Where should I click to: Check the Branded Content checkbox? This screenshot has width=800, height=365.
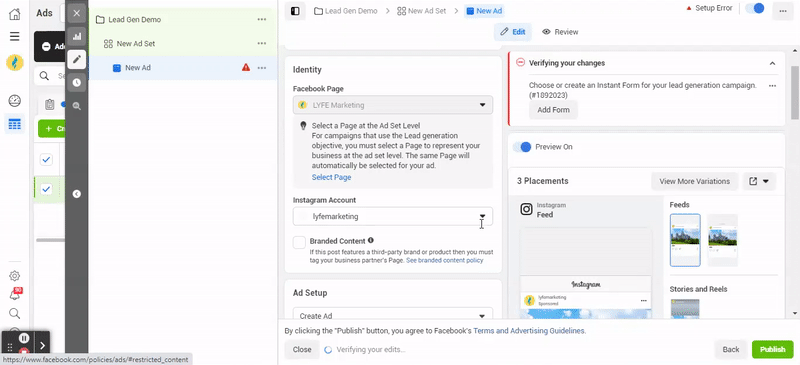click(299, 242)
